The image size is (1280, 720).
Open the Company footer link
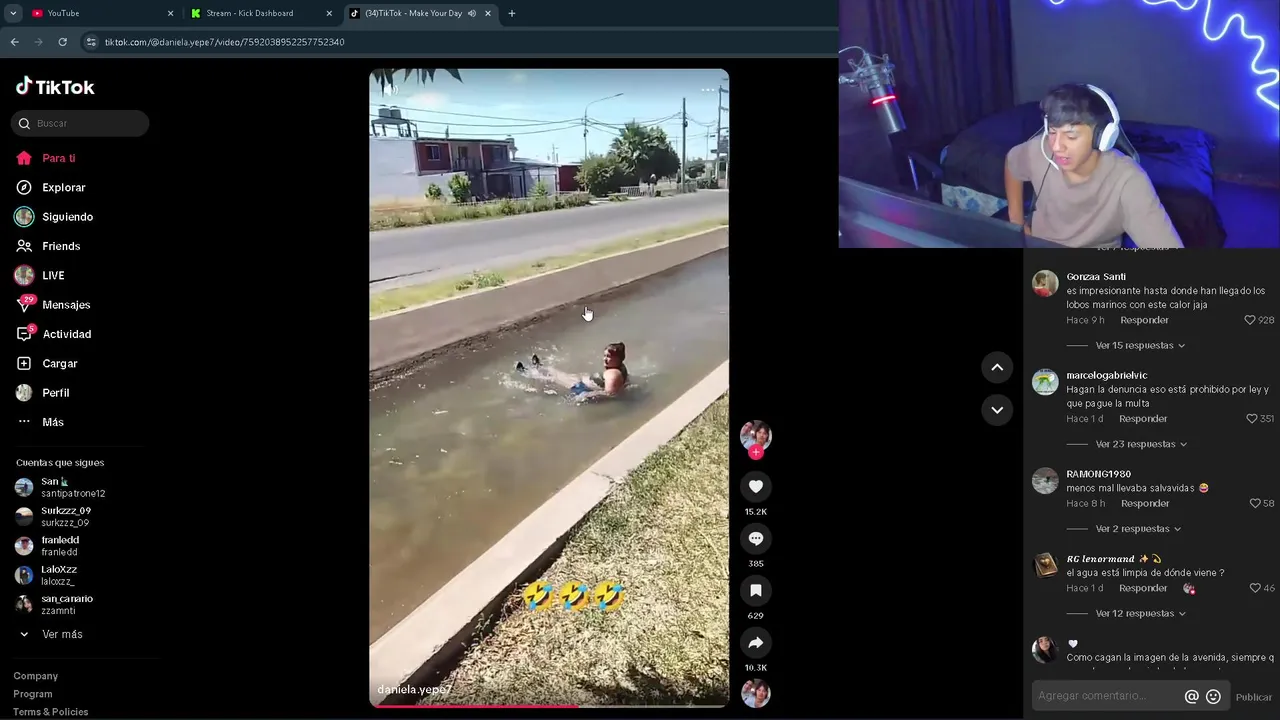click(x=35, y=676)
